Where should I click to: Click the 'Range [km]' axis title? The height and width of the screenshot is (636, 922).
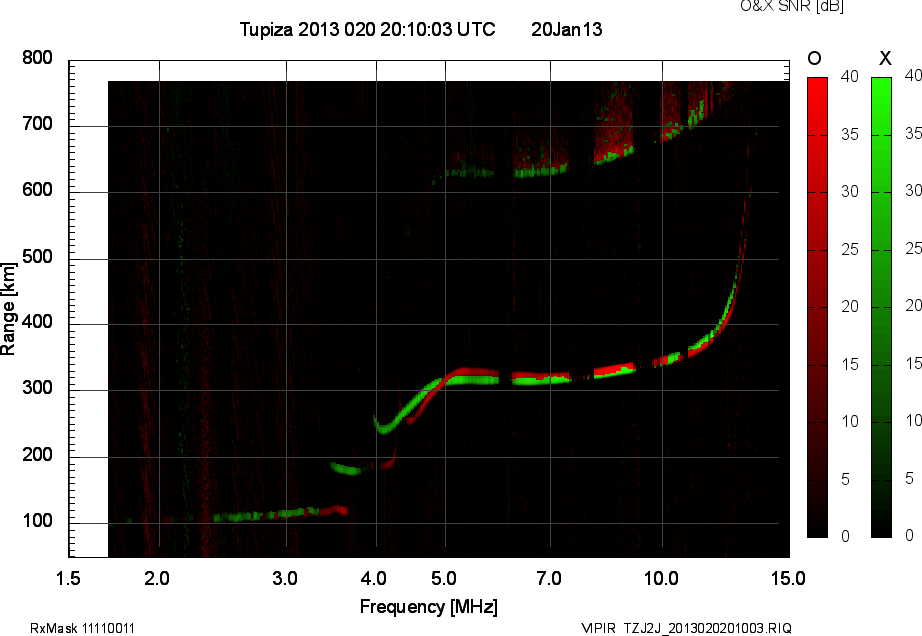[8, 309]
